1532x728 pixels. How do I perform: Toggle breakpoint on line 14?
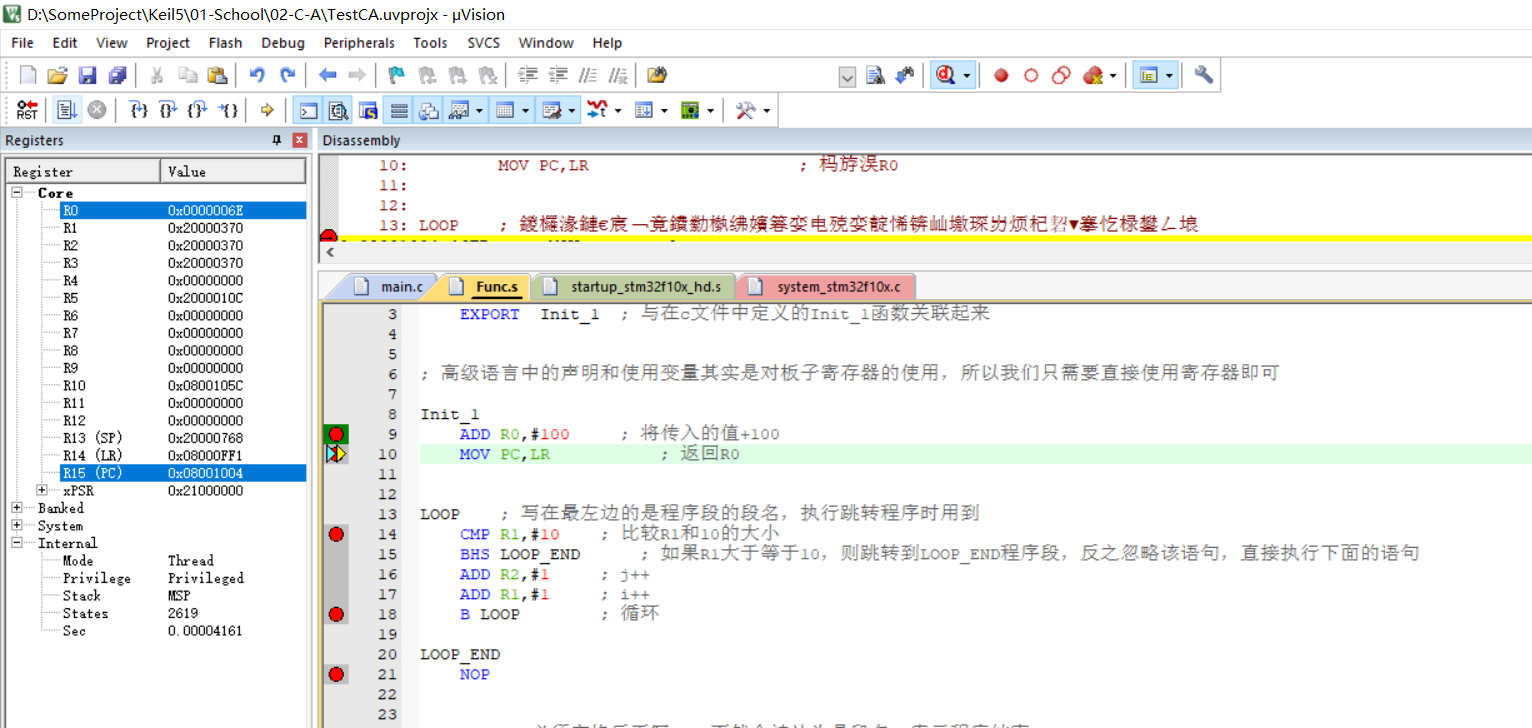[x=336, y=534]
